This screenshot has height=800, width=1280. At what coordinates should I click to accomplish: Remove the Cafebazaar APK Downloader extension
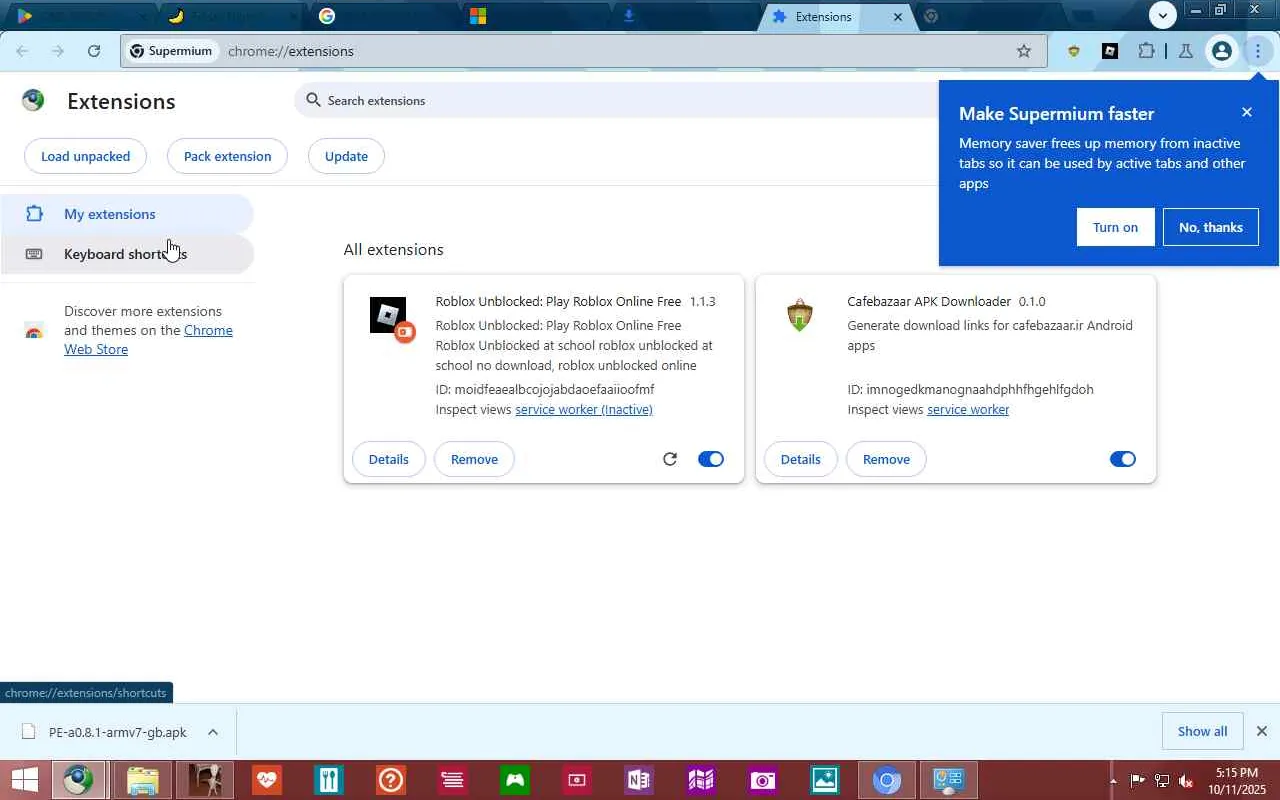pos(886,459)
